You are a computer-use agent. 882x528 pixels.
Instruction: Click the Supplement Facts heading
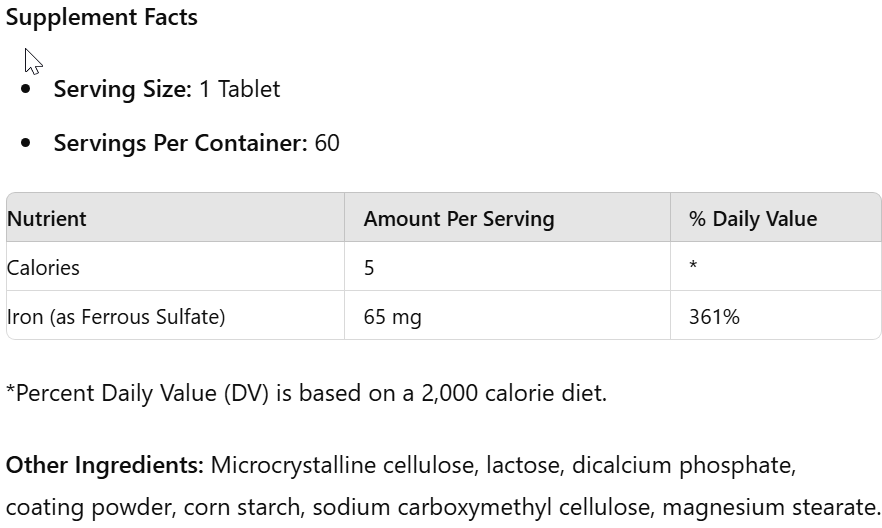tap(102, 18)
